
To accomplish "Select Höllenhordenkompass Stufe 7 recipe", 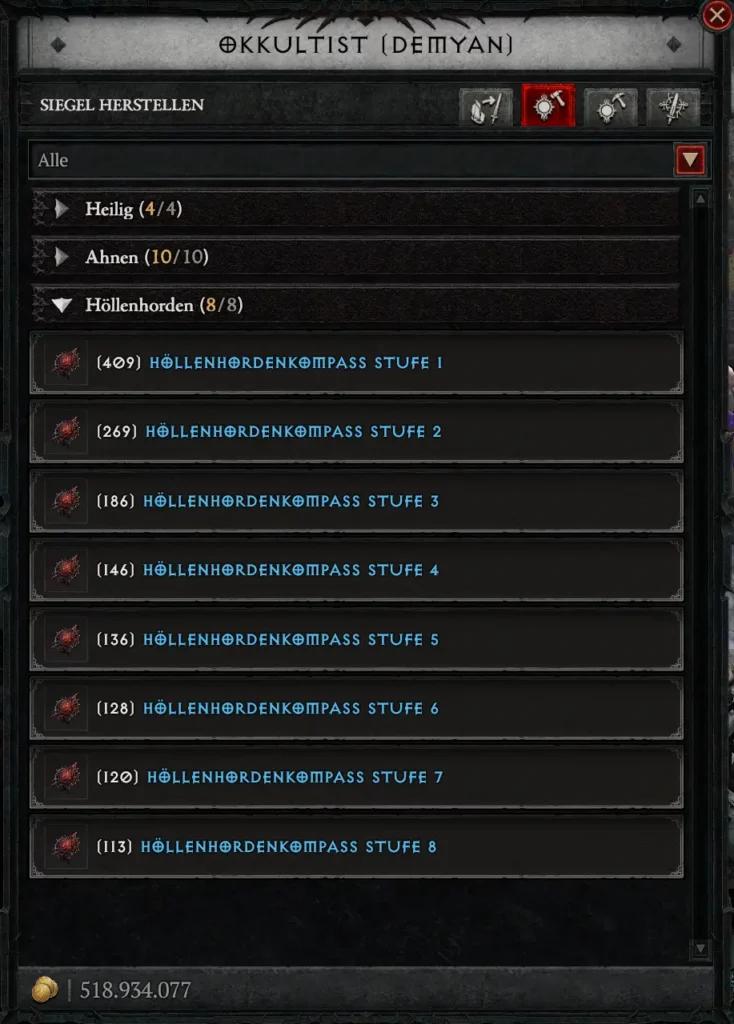I will [357, 777].
